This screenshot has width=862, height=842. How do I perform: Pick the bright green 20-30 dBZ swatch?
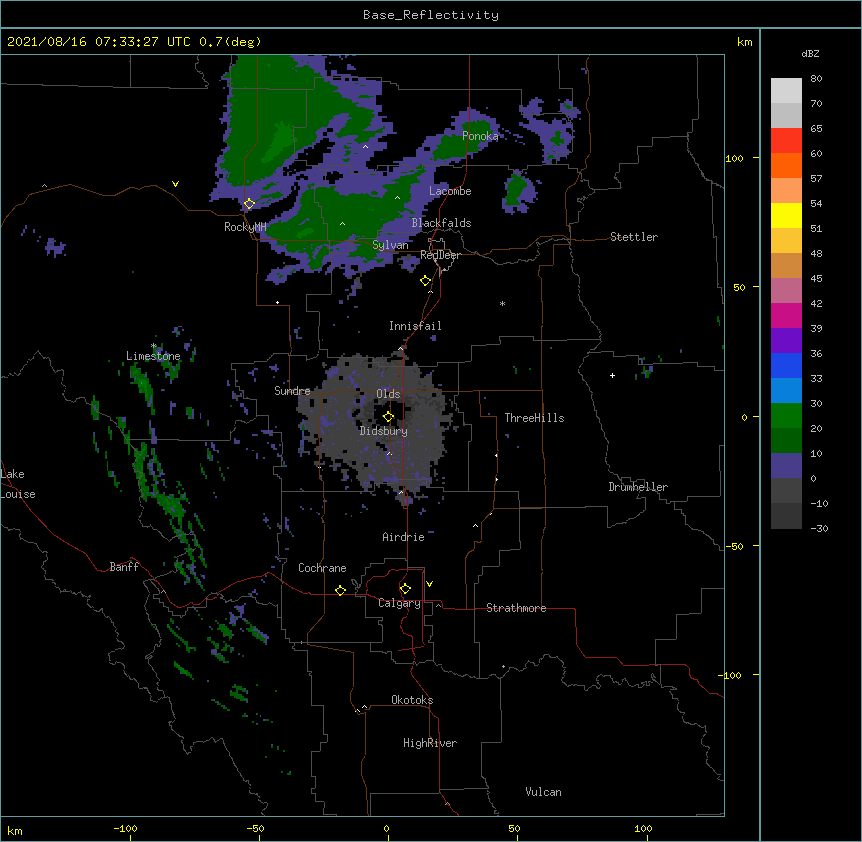pos(786,416)
